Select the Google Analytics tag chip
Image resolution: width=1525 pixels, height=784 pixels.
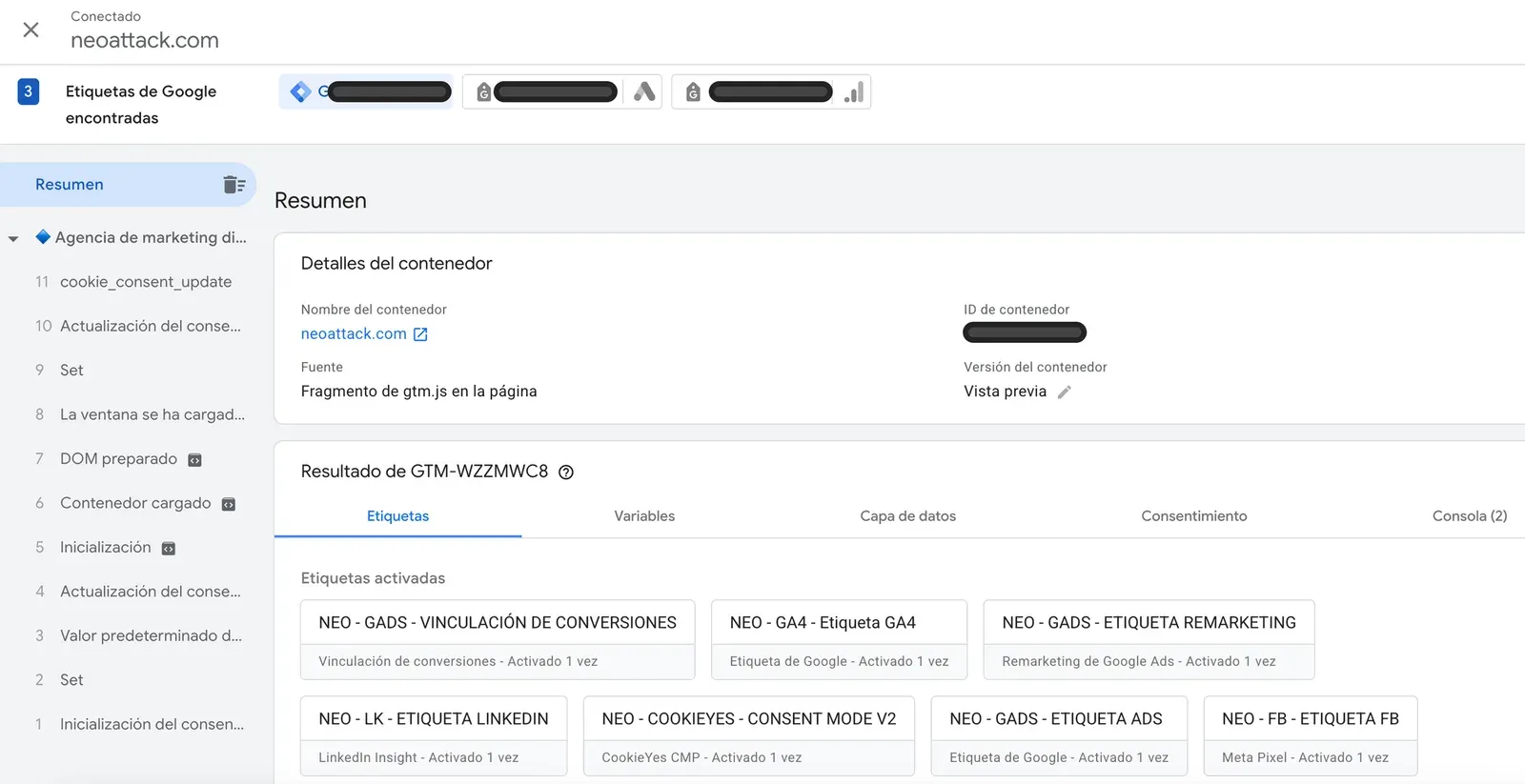(x=771, y=91)
